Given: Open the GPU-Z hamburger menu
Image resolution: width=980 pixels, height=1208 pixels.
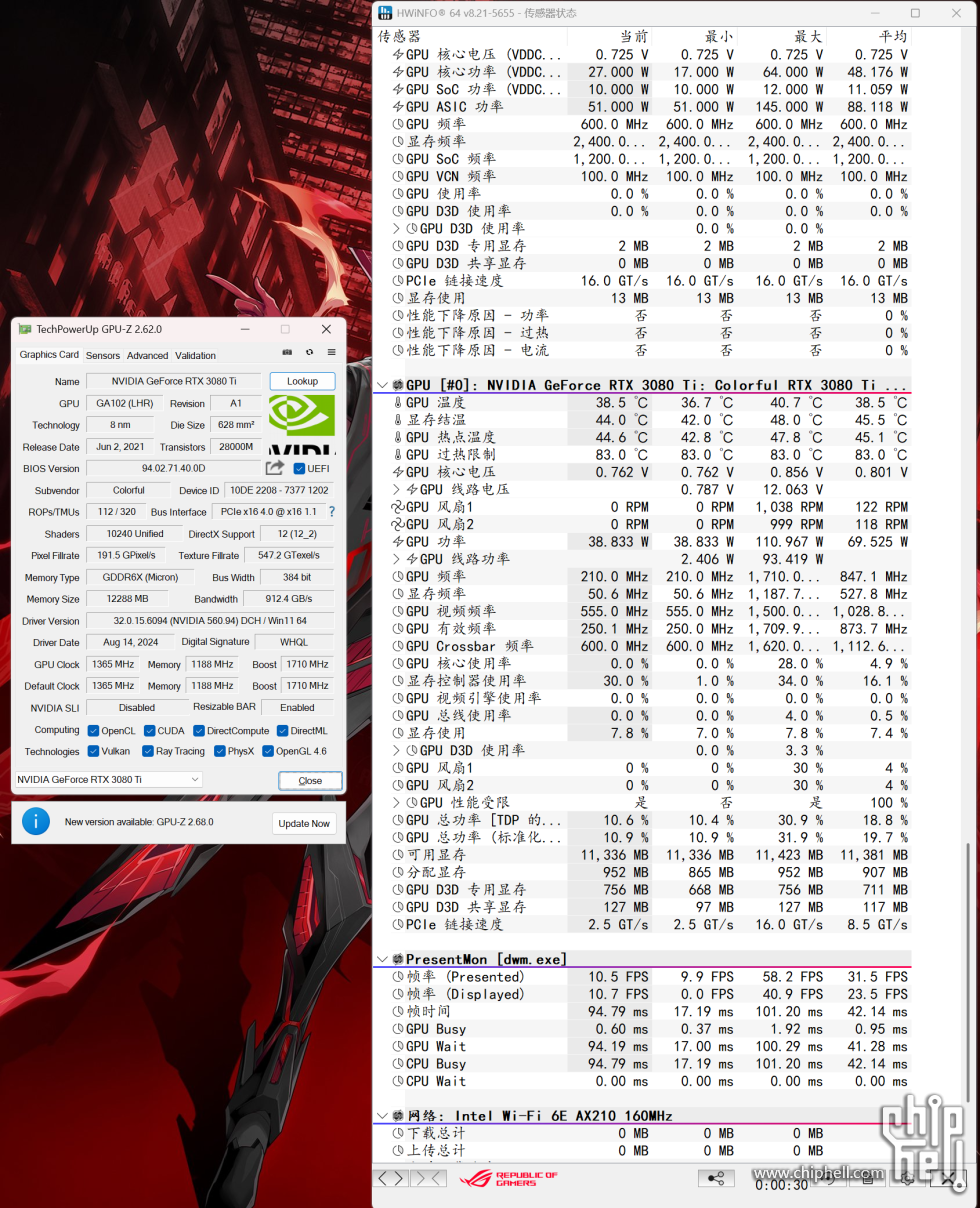Looking at the screenshot, I should coord(331,352).
